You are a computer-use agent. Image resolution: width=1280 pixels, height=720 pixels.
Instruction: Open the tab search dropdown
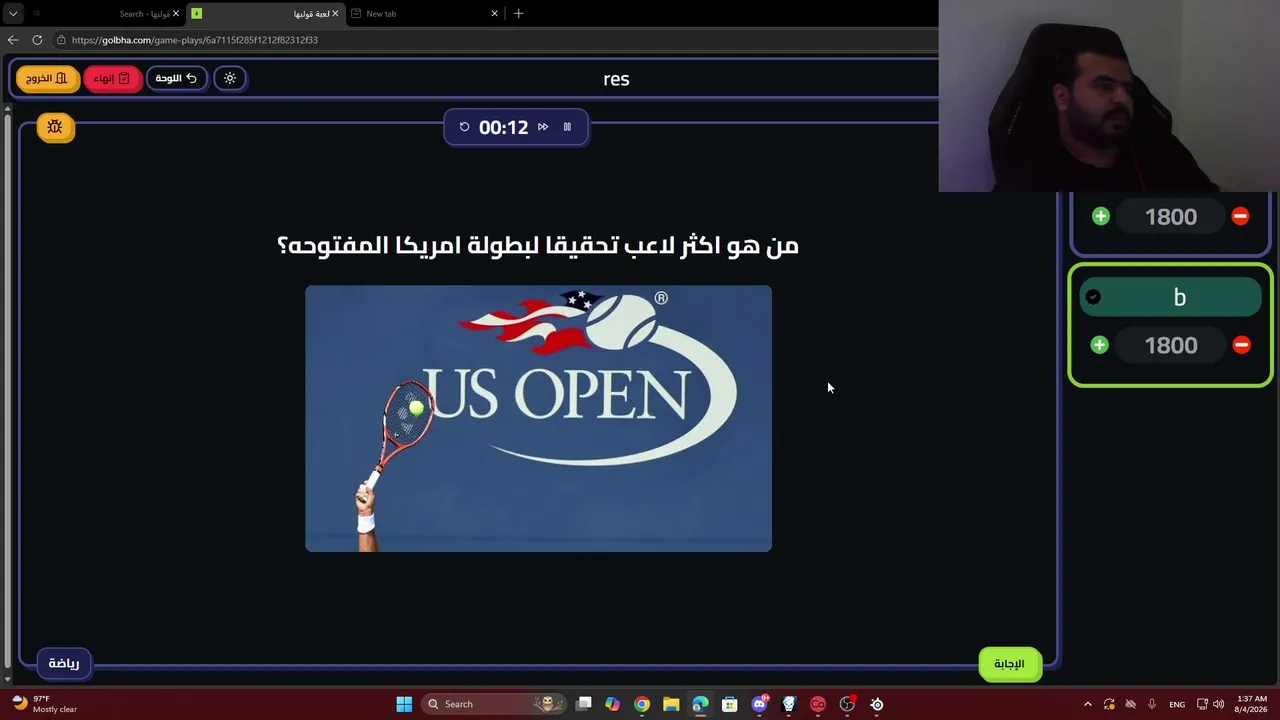13,14
